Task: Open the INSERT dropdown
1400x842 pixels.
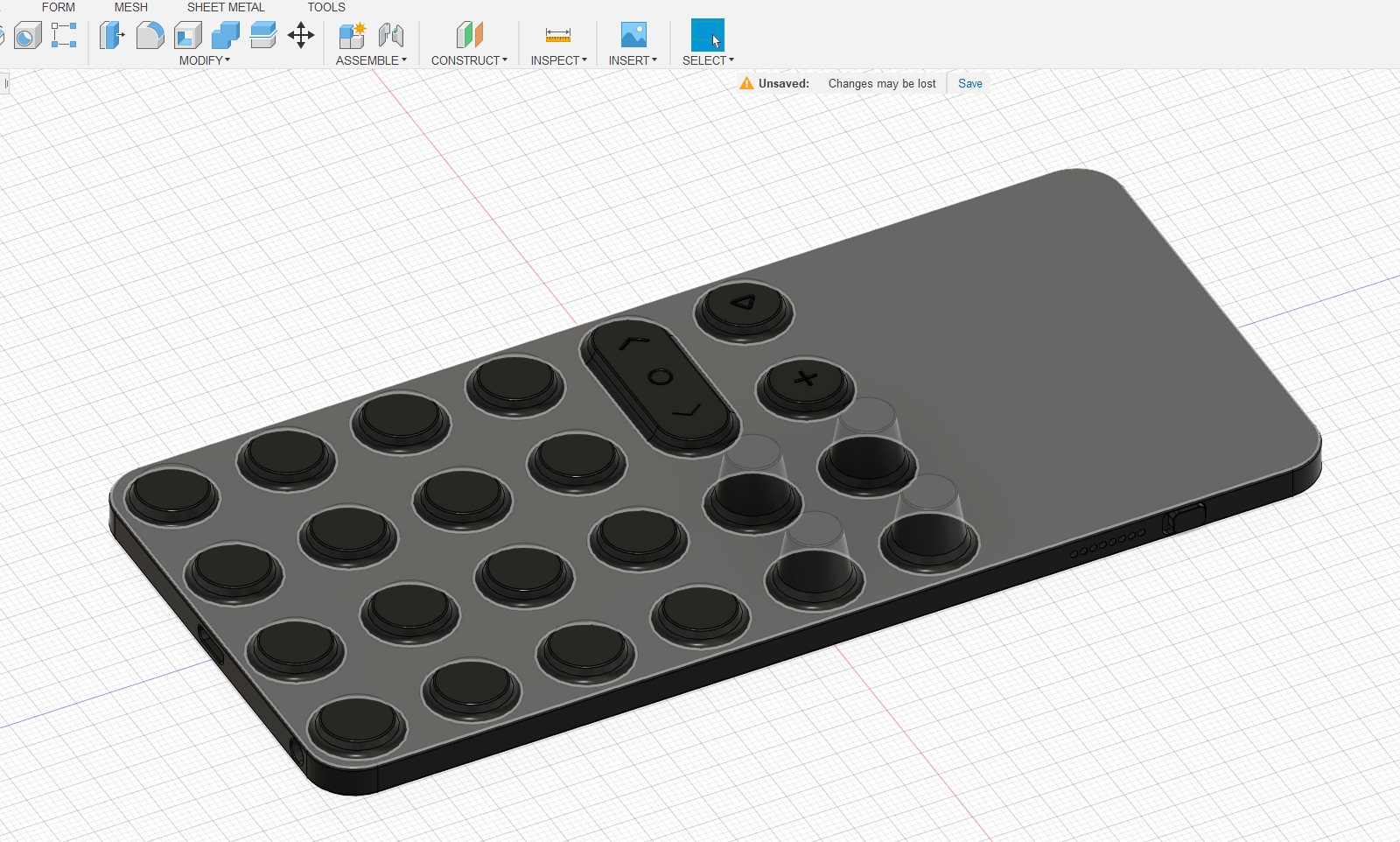Action: pyautogui.click(x=633, y=60)
